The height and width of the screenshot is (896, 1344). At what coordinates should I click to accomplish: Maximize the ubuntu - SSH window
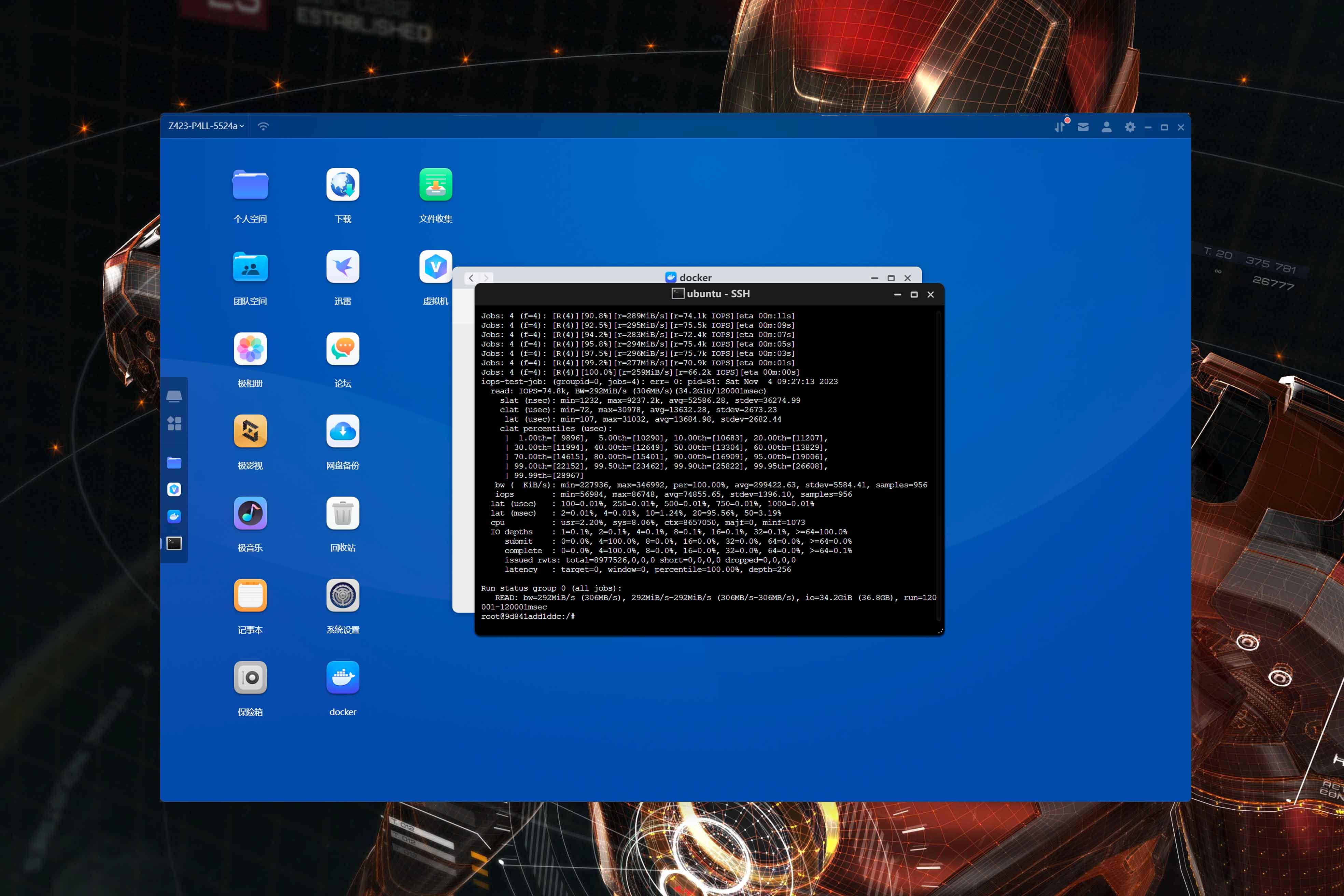coord(914,295)
